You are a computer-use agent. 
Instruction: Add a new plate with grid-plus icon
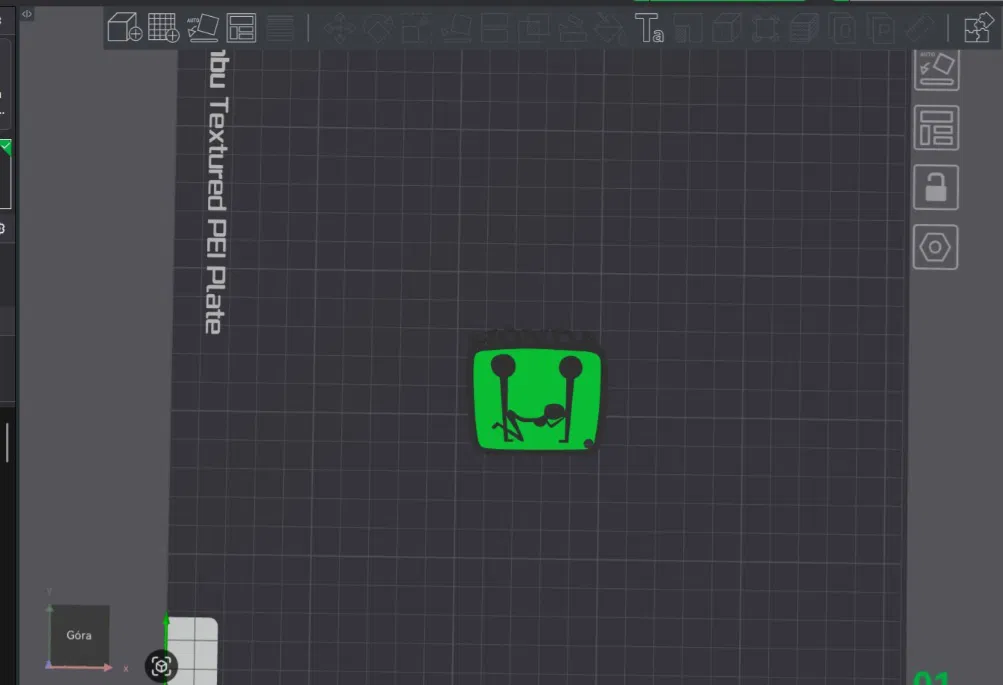[x=163, y=28]
